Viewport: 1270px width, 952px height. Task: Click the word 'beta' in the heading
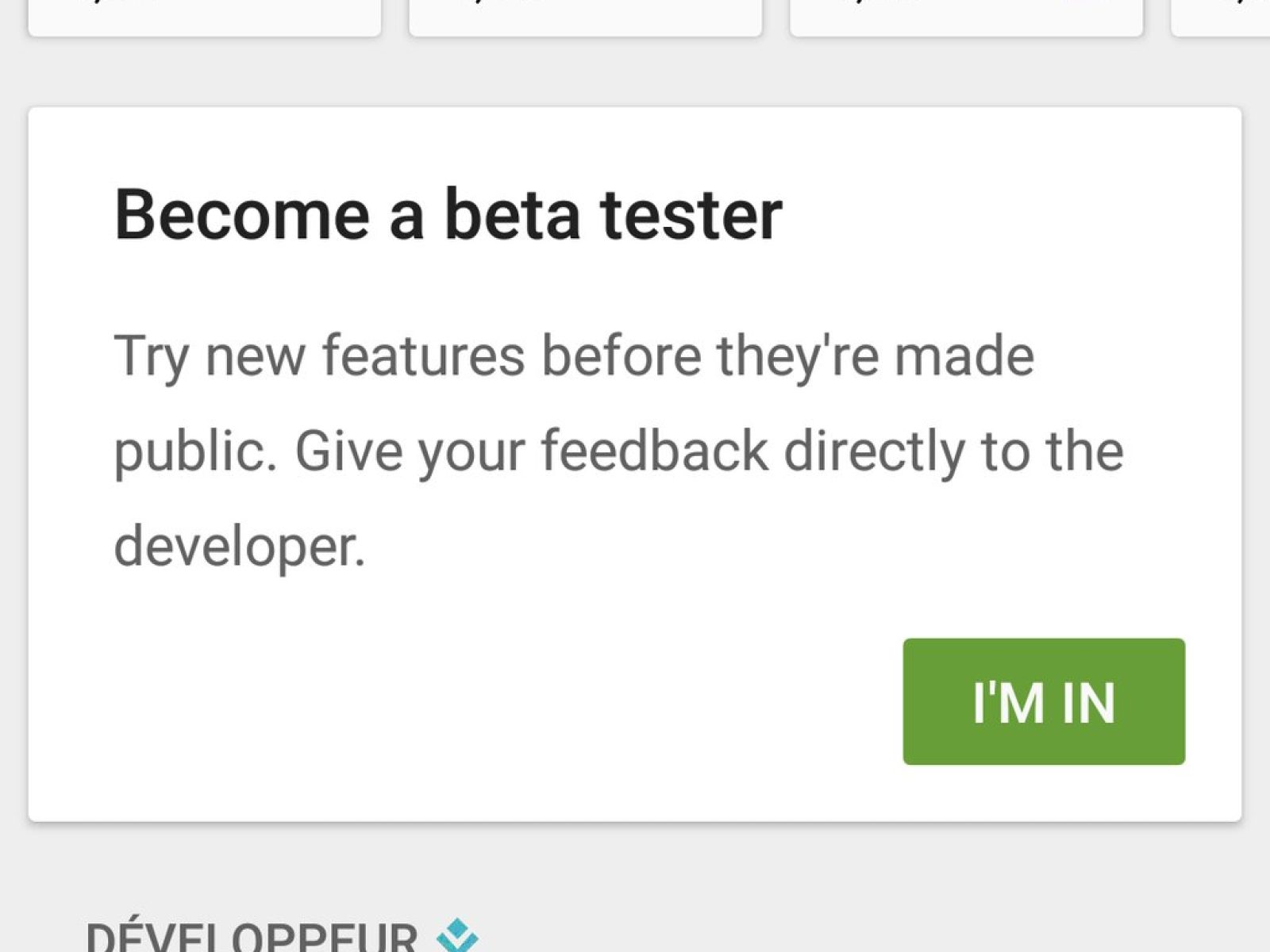coord(512,214)
